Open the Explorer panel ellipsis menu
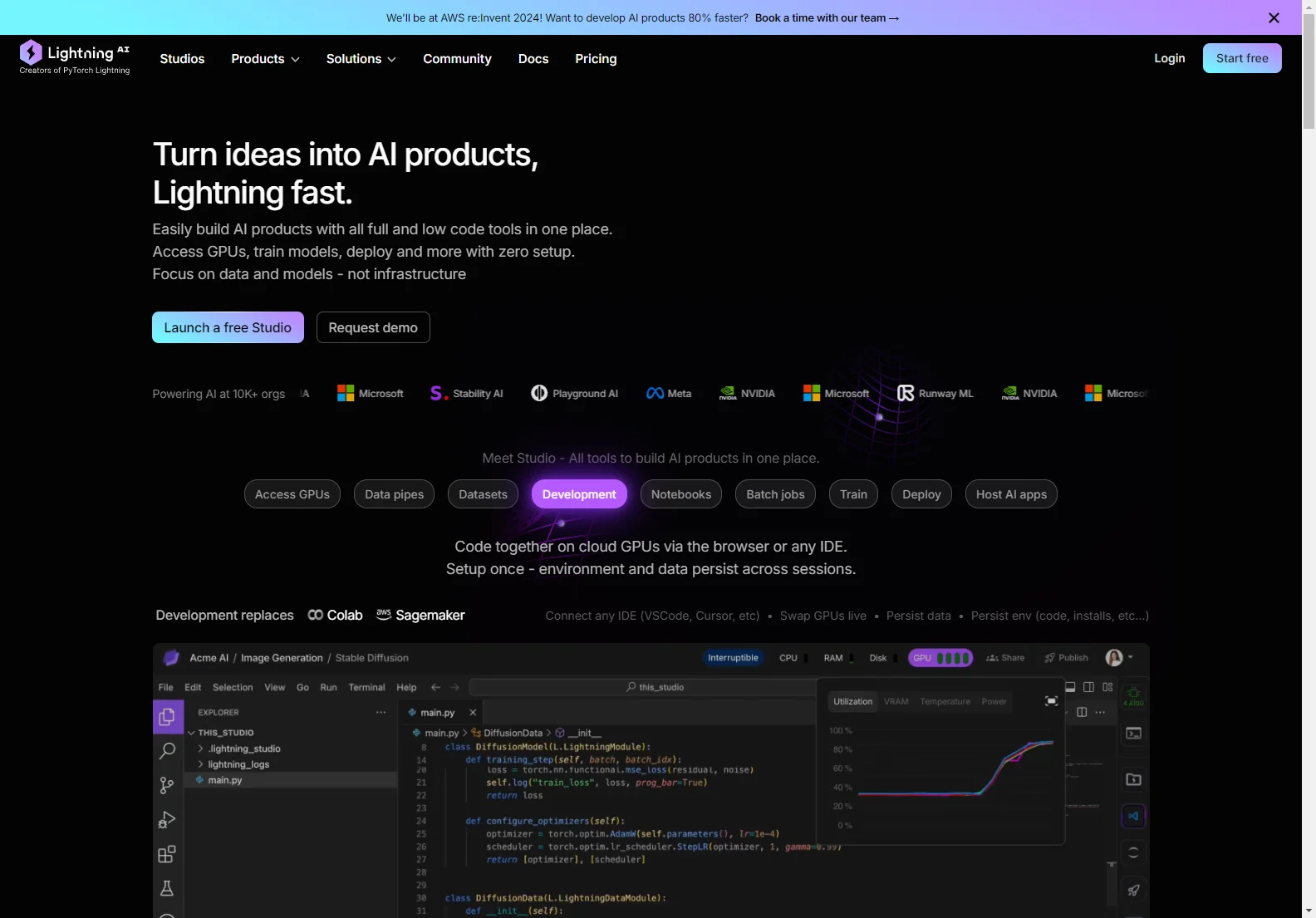Screen dimensions: 1316x918 point(381,712)
